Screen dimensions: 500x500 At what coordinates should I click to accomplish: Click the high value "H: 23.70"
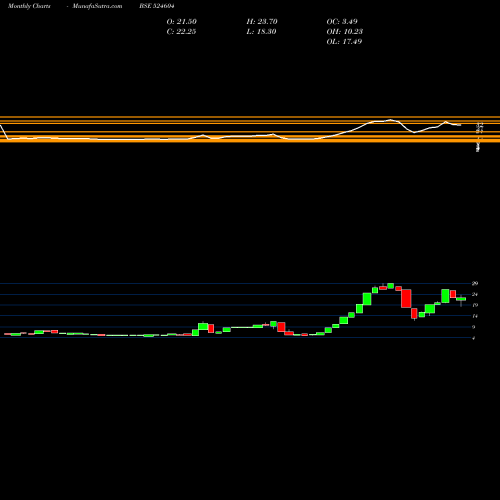(x=262, y=22)
